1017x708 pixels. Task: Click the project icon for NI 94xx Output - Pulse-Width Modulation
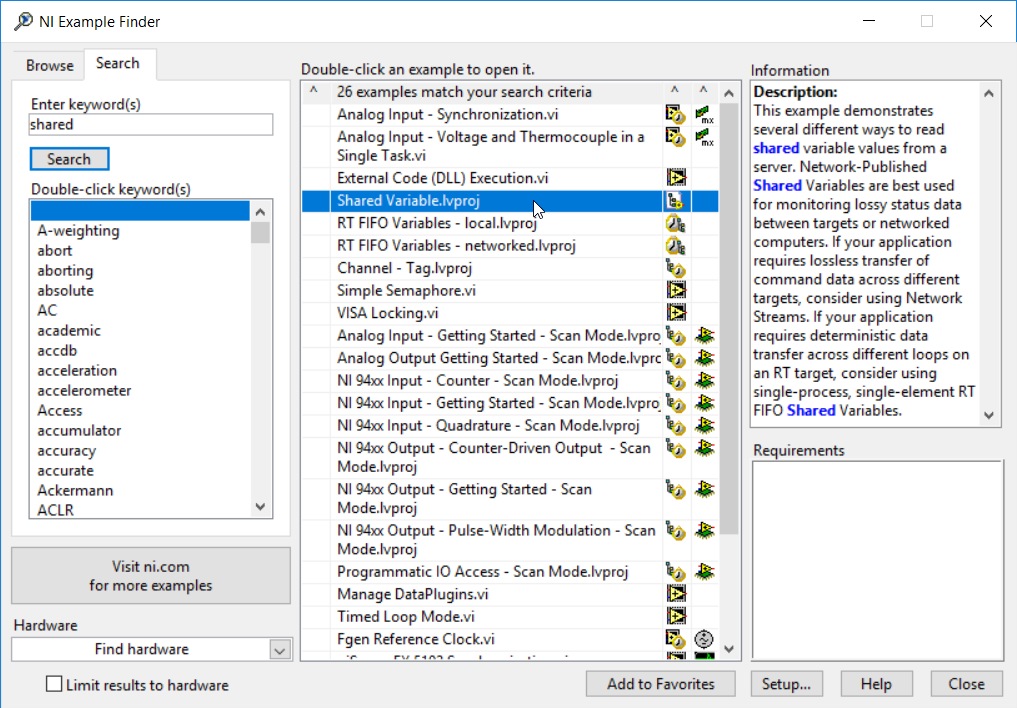pos(676,531)
